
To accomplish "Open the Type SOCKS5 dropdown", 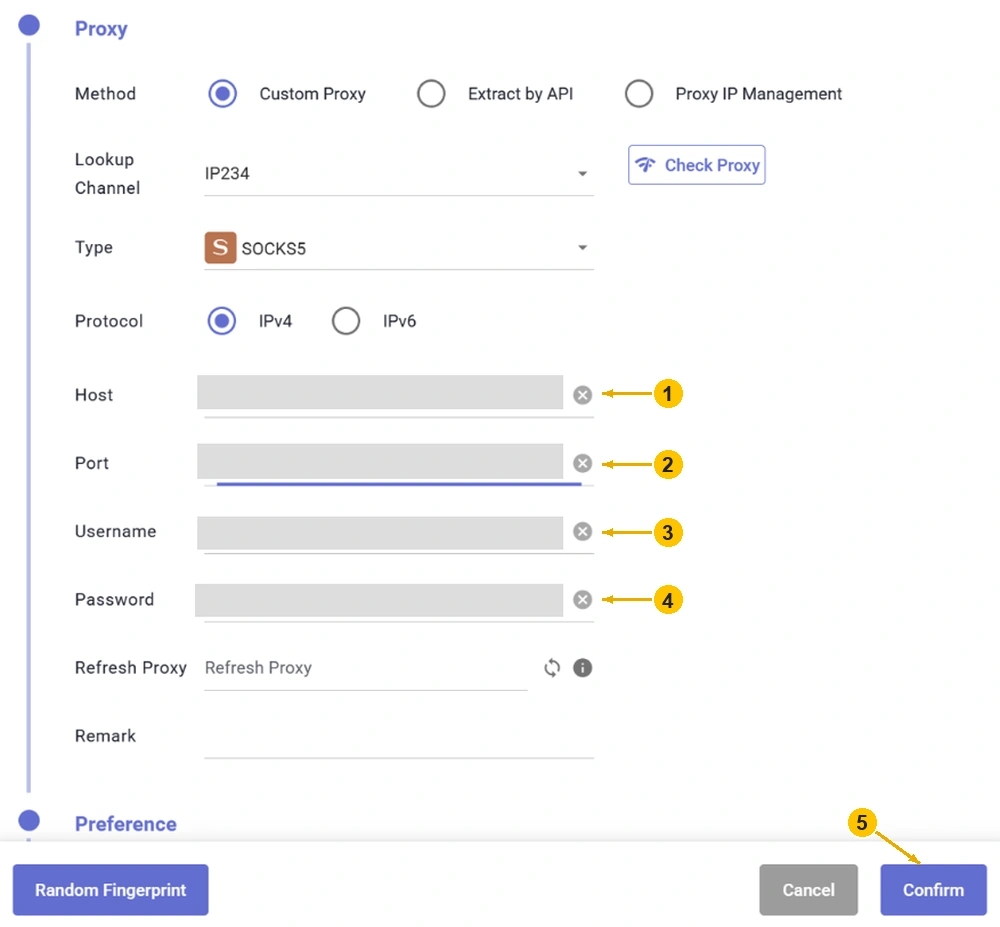I will 399,248.
